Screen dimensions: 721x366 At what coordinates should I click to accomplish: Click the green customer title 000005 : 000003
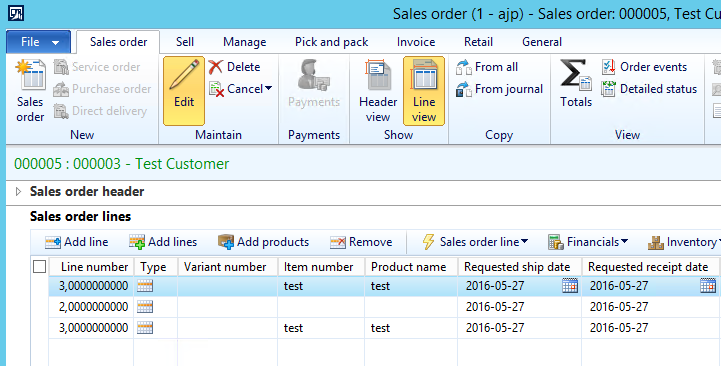click(x=121, y=164)
